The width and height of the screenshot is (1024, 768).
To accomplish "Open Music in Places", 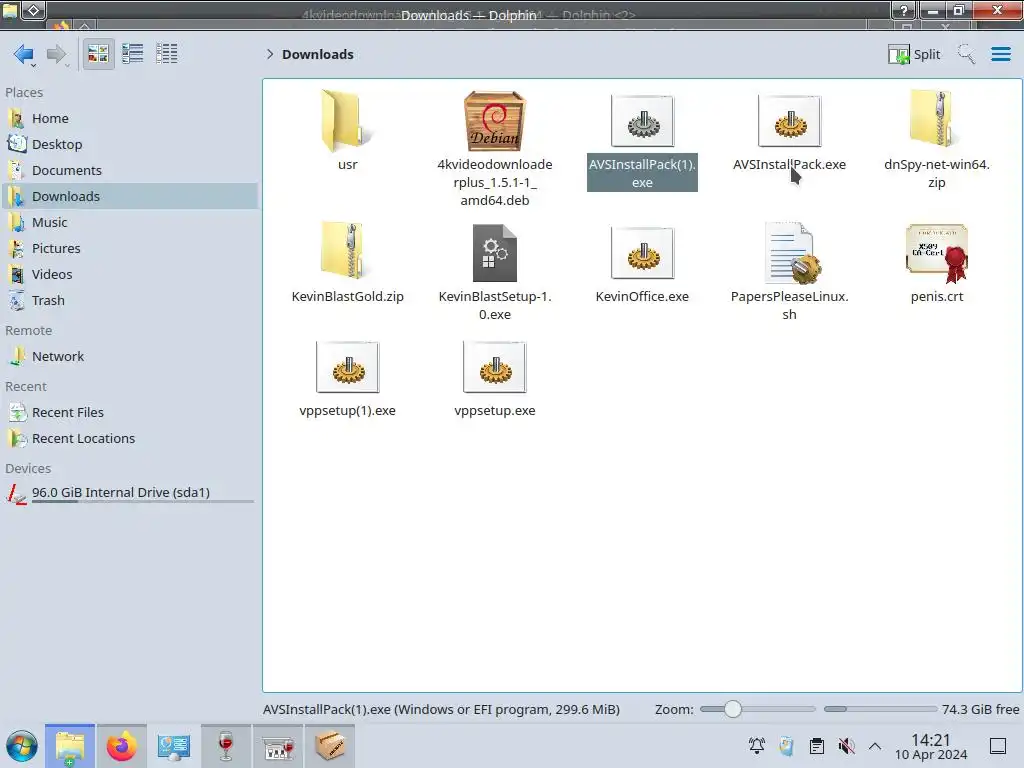I will (x=130, y=223).
